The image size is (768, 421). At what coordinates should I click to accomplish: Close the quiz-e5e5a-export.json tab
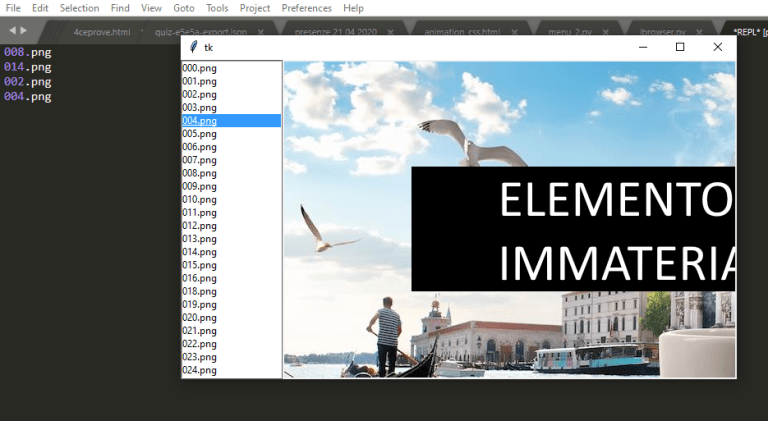pyautogui.click(x=261, y=32)
